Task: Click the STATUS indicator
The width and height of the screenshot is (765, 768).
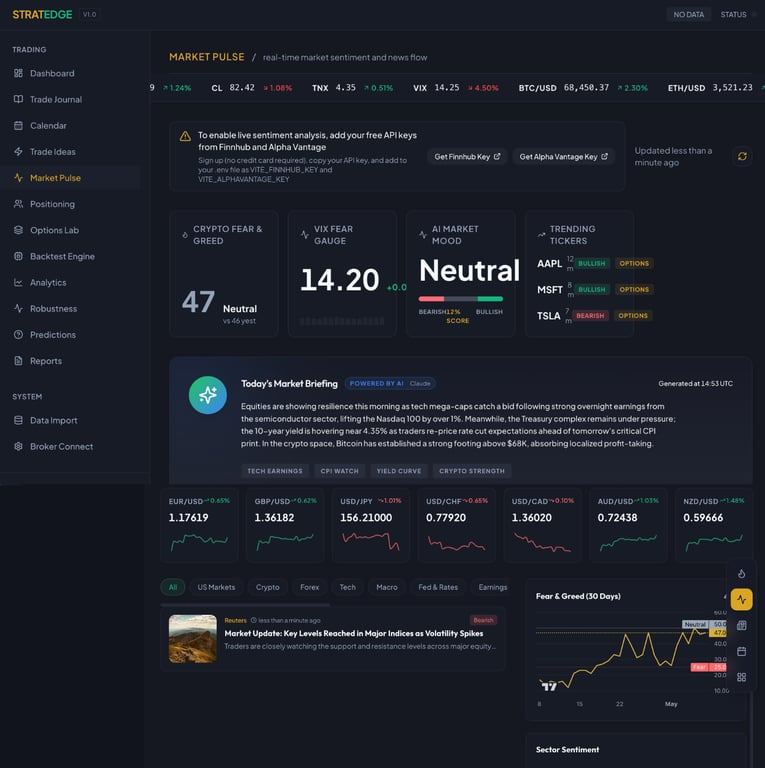Action: [x=738, y=15]
